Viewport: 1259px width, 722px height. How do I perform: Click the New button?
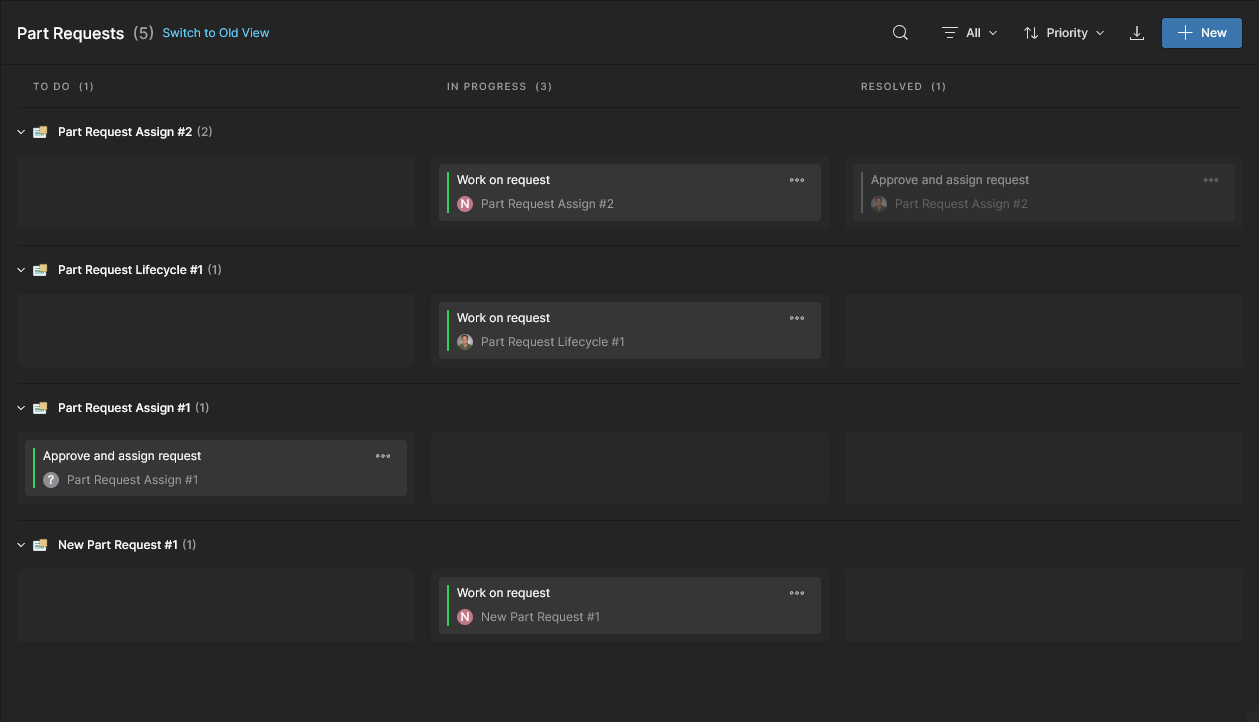point(1201,33)
